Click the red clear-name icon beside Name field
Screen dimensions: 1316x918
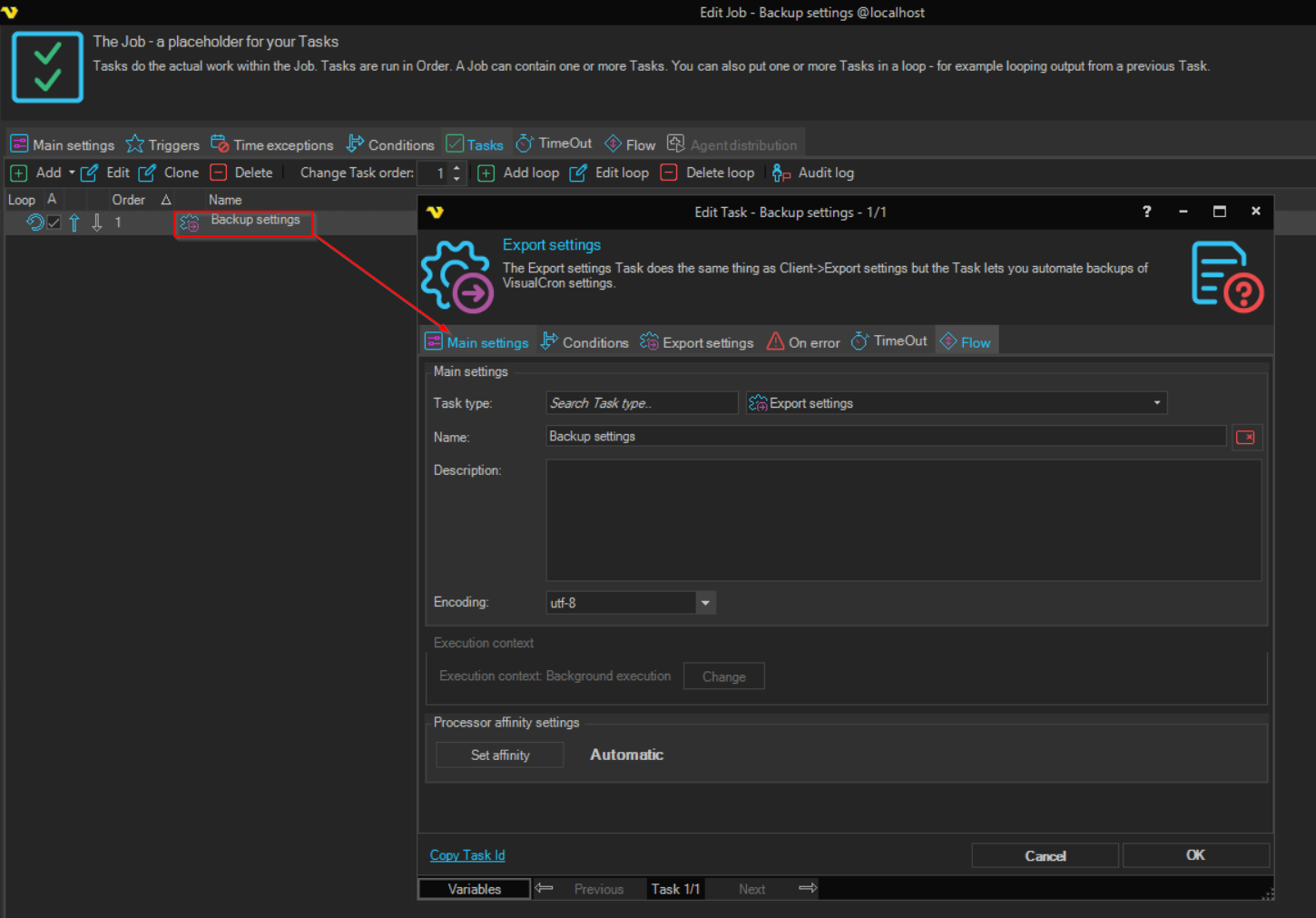[1246, 438]
